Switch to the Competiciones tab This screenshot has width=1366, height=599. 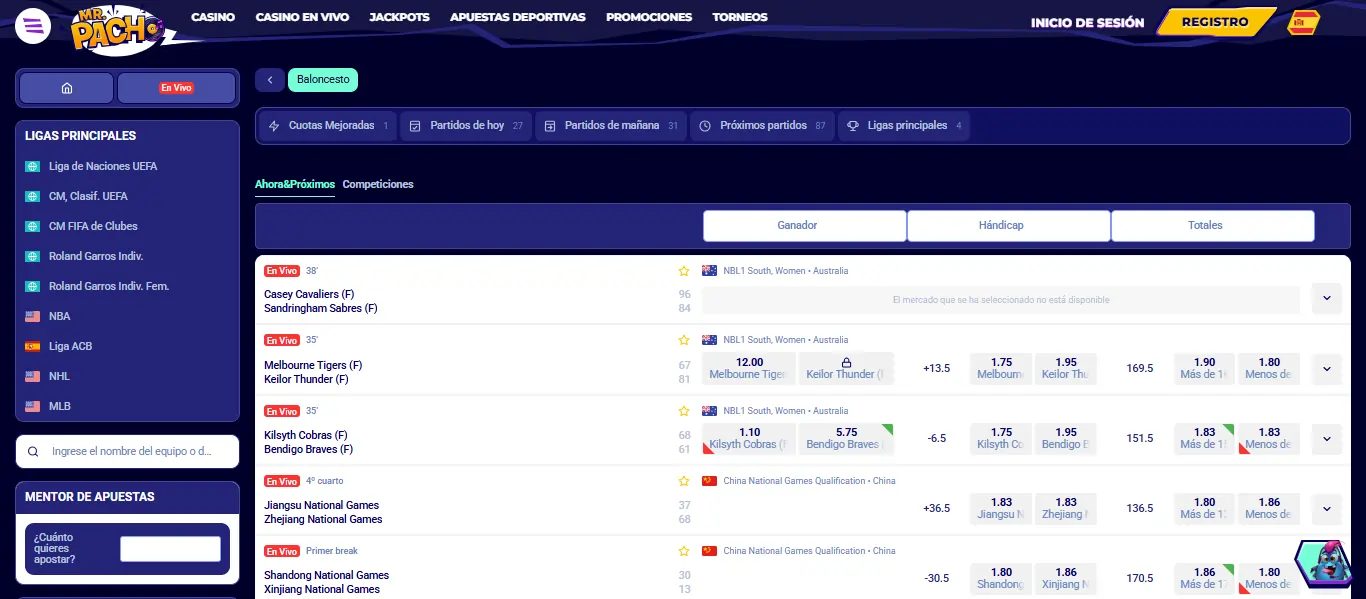coord(378,184)
